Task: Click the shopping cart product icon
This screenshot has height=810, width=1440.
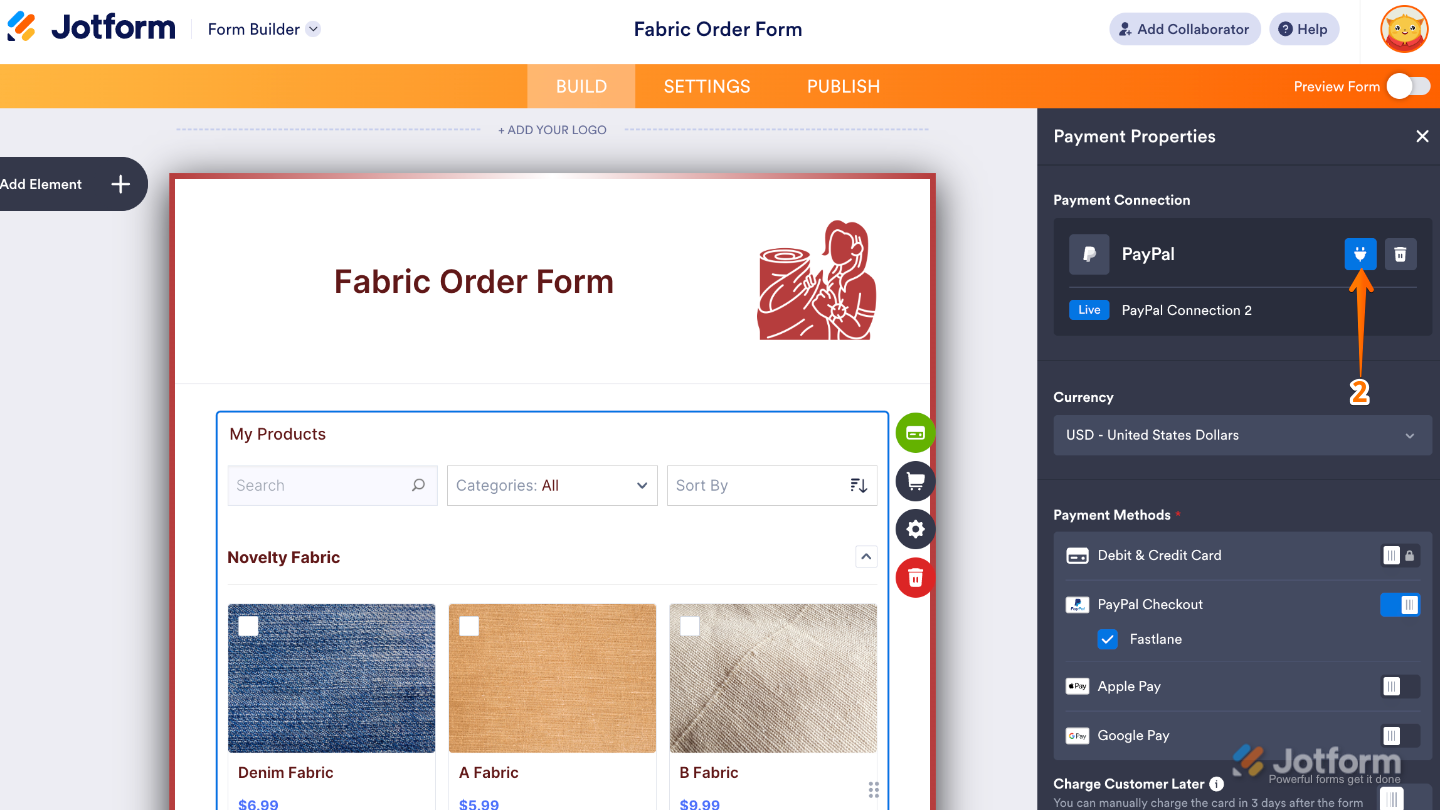Action: point(915,481)
